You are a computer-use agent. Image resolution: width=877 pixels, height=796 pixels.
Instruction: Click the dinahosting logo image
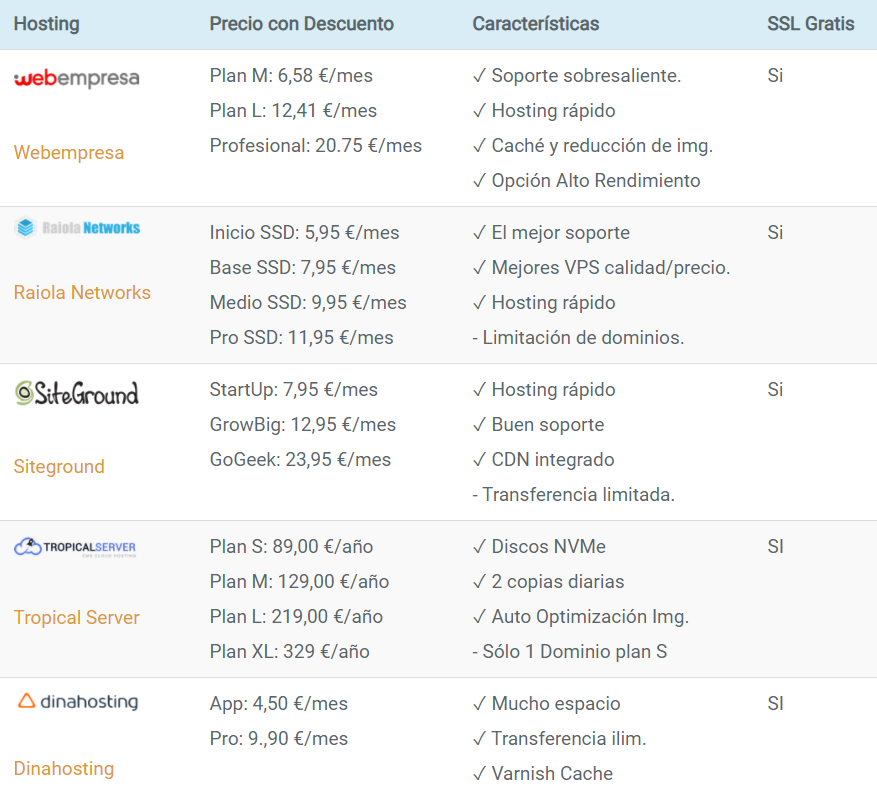pyautogui.click(x=77, y=701)
